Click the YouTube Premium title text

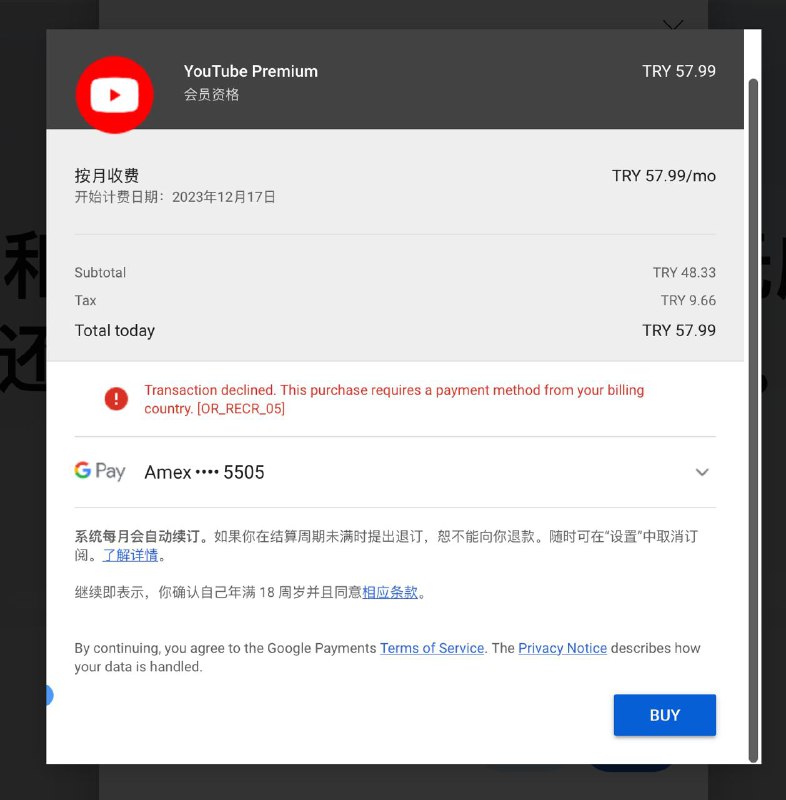pos(250,71)
